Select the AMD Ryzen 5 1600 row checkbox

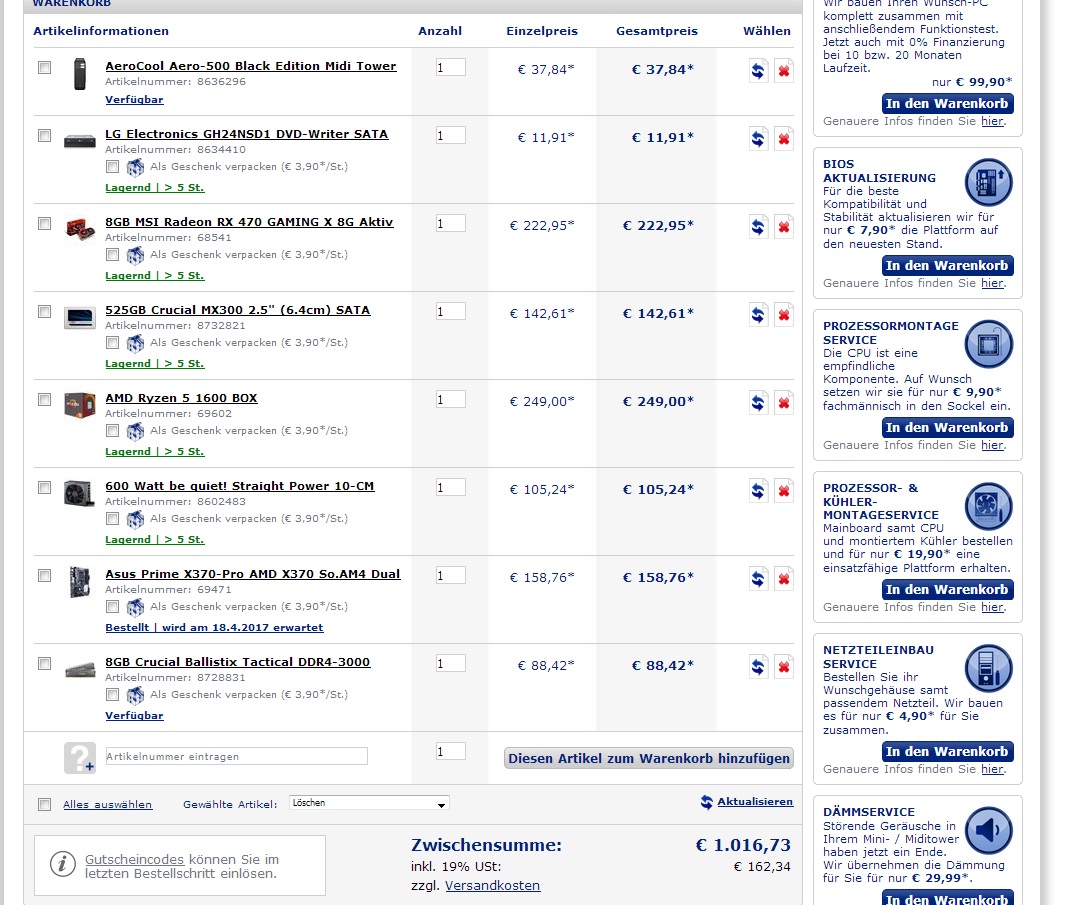click(44, 399)
